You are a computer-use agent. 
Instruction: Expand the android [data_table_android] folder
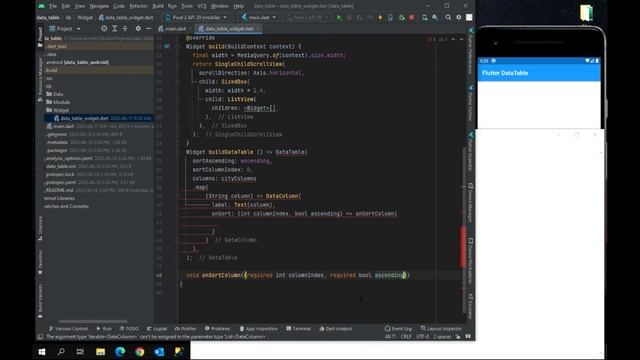pyautogui.click(x=77, y=62)
